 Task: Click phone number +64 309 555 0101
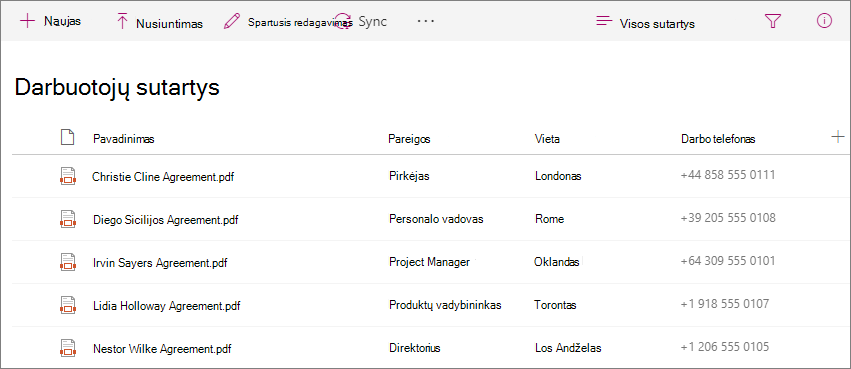pos(727,261)
